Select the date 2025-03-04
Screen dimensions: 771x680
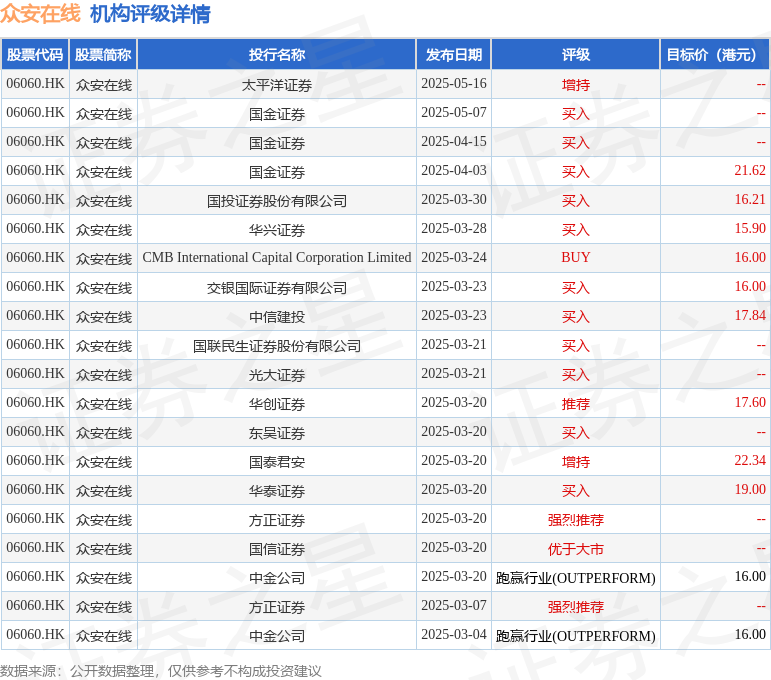pos(454,635)
